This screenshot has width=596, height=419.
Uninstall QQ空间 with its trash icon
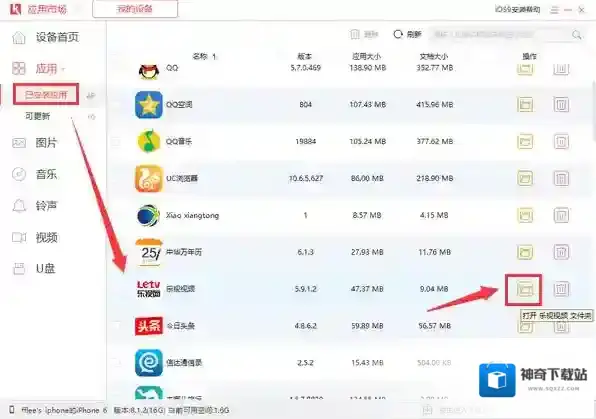point(561,105)
